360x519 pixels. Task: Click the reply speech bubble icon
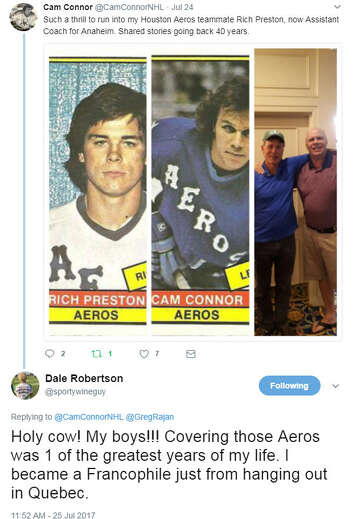[49, 354]
